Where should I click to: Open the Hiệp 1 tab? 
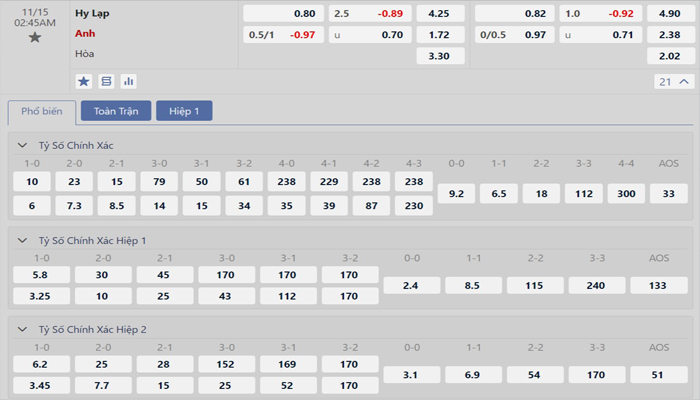click(184, 111)
